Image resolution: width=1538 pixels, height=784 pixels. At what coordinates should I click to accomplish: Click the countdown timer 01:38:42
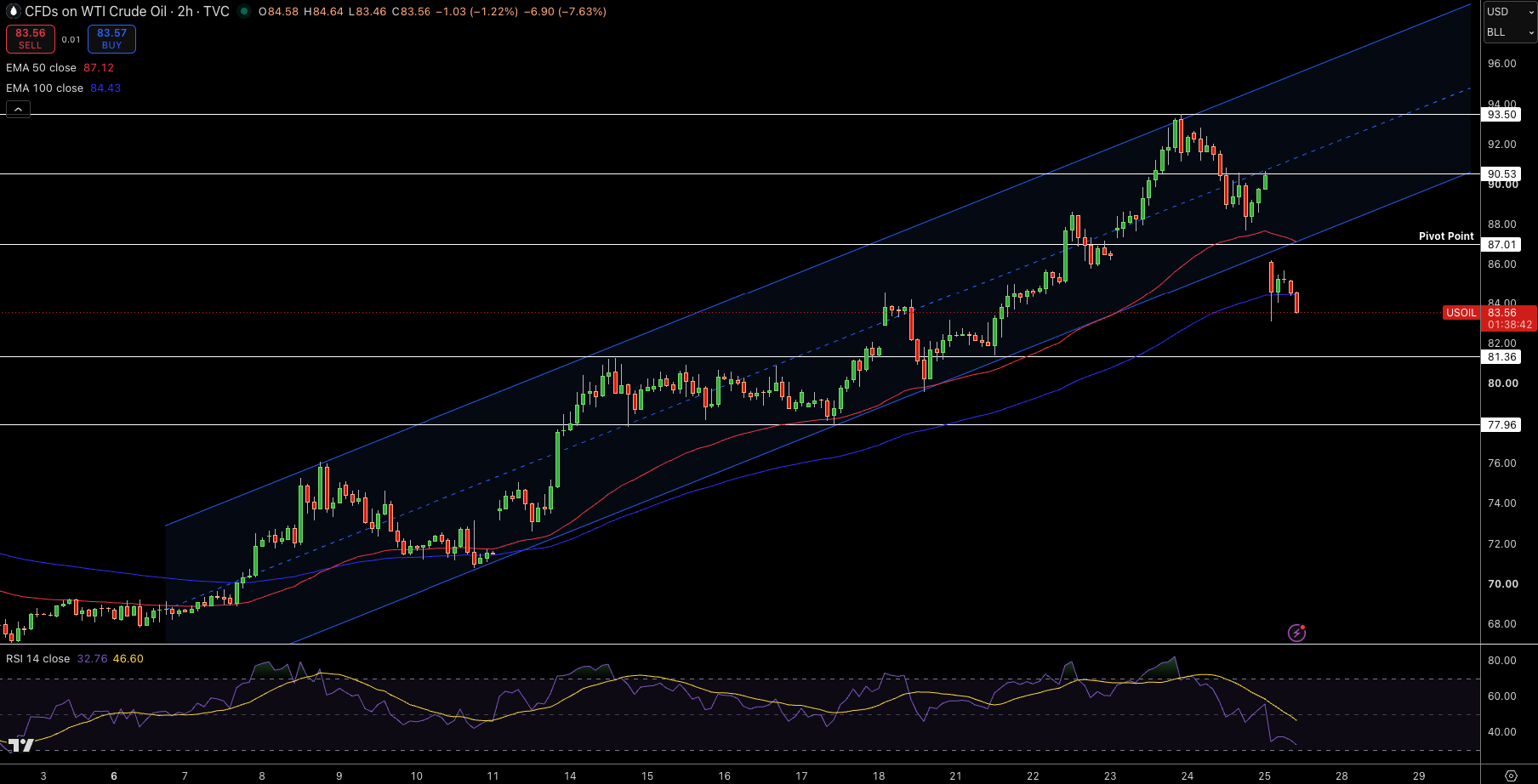point(1510,325)
